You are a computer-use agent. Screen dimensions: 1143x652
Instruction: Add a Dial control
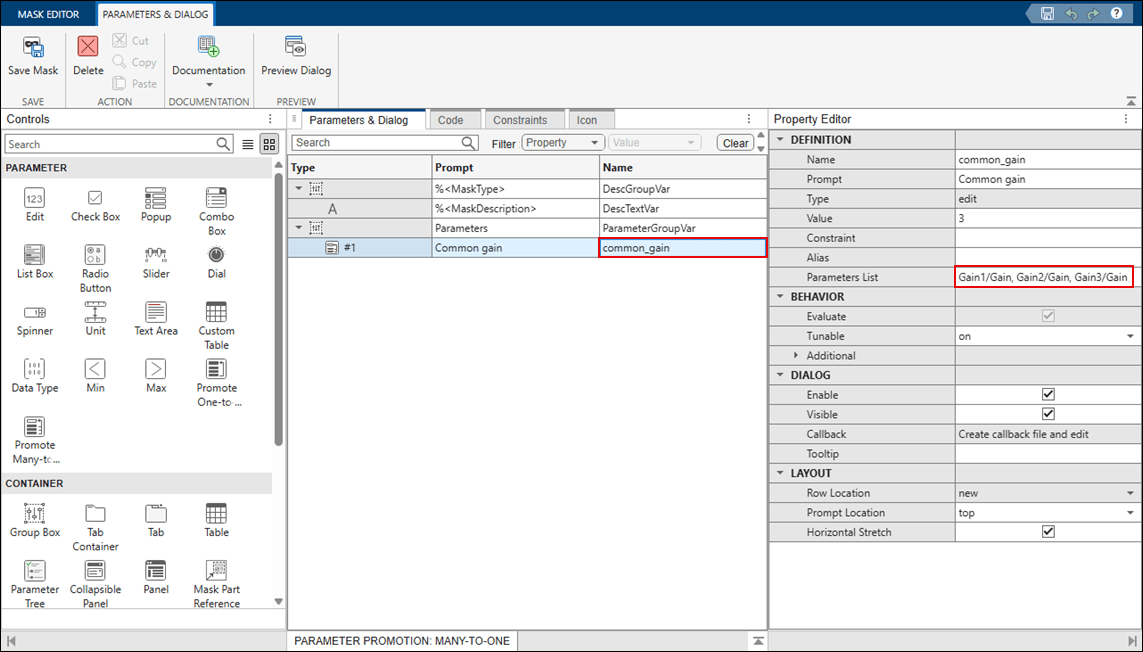(216, 262)
